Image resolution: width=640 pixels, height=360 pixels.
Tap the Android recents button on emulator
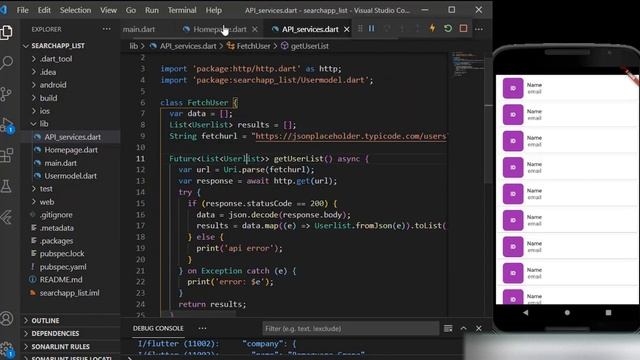coord(609,313)
